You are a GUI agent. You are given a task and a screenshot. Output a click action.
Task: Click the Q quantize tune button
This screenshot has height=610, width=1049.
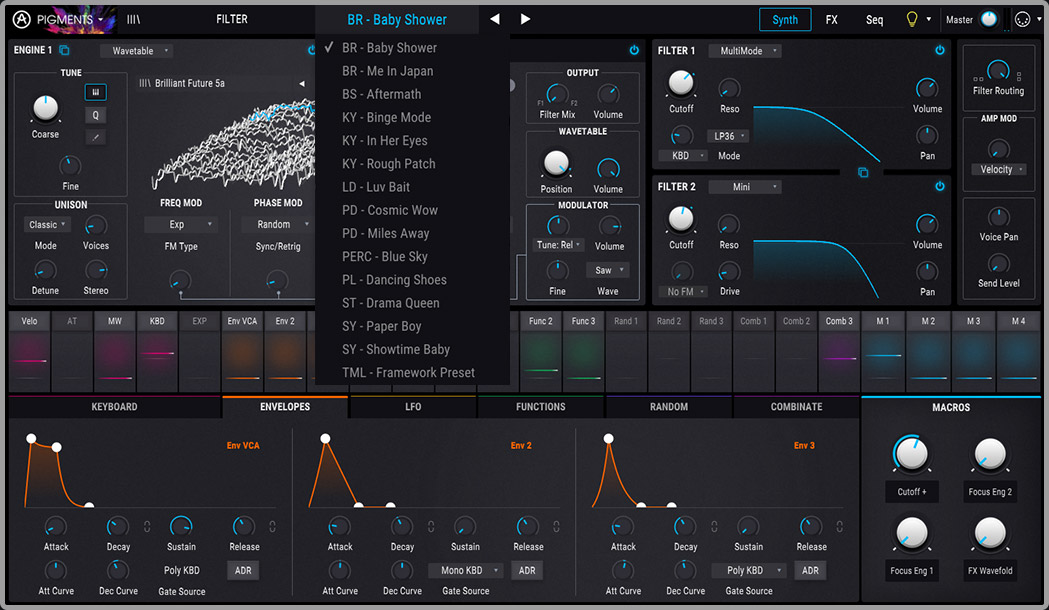pyautogui.click(x=96, y=115)
